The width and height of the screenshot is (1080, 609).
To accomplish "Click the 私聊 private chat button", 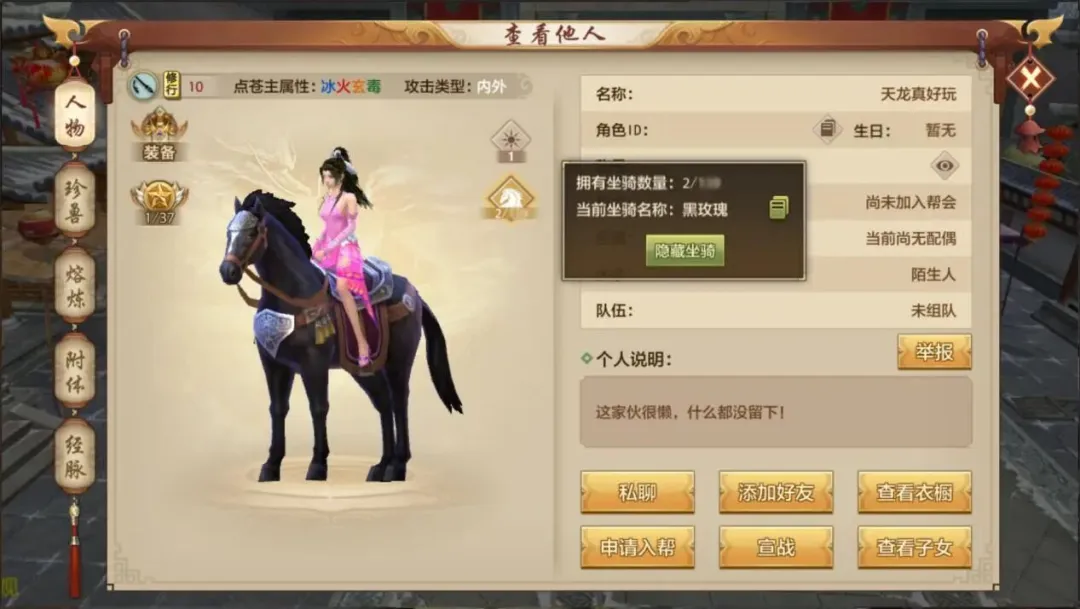I will 637,492.
